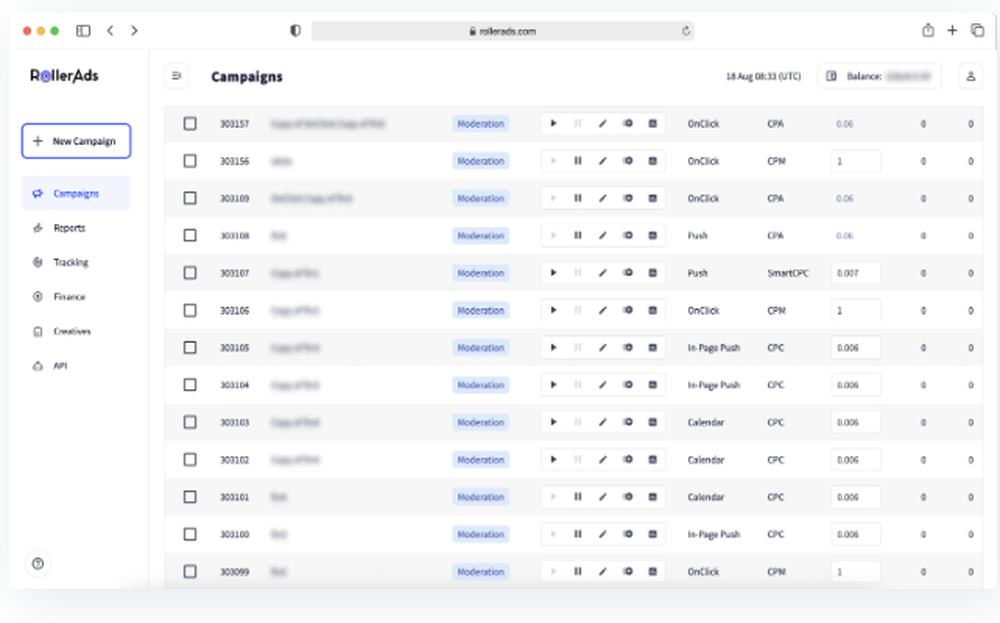The height and width of the screenshot is (623, 1000).
Task: Toggle the browser sidebar icon
Action: (x=82, y=31)
